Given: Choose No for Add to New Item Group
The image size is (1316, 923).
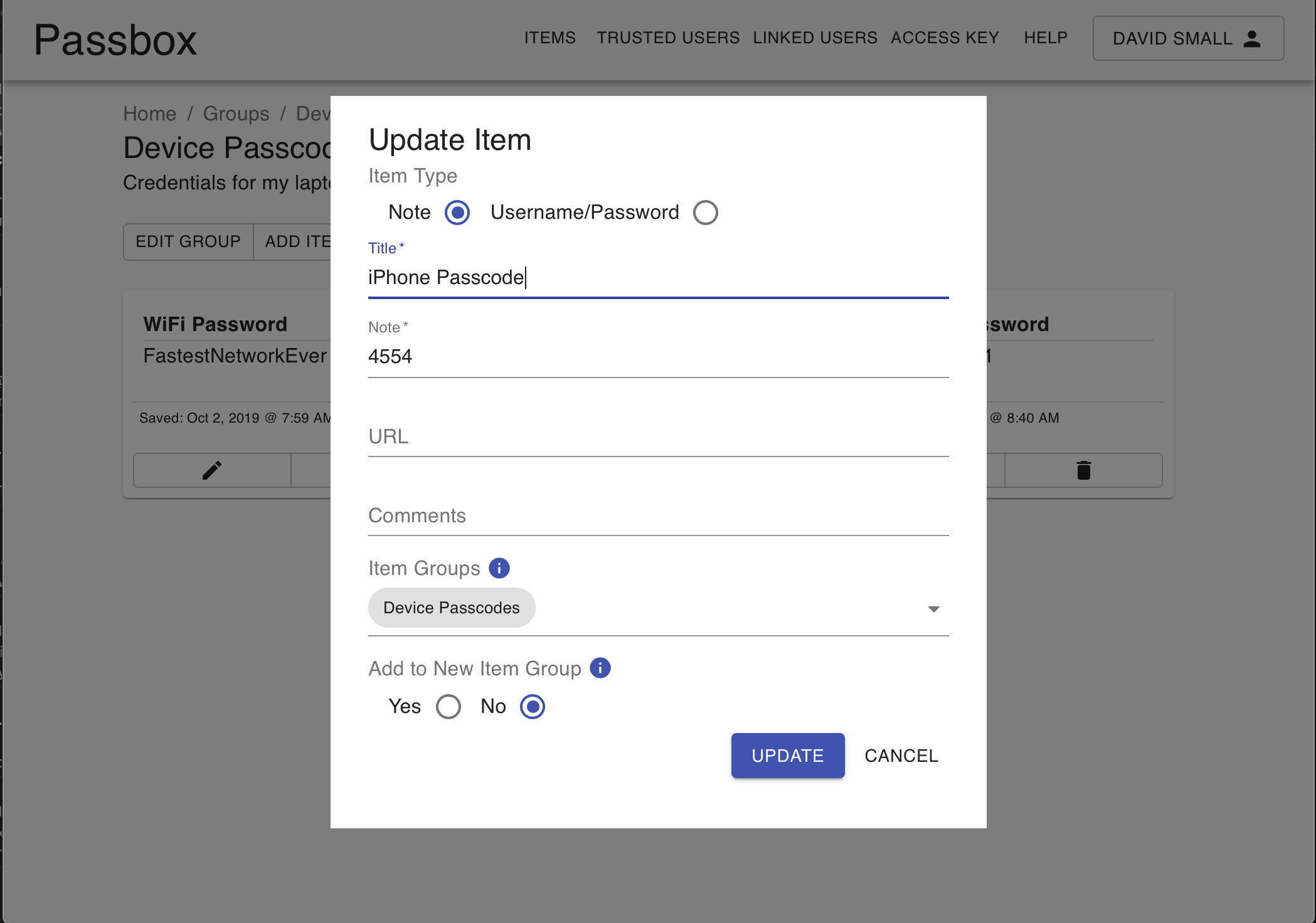Looking at the screenshot, I should point(533,707).
